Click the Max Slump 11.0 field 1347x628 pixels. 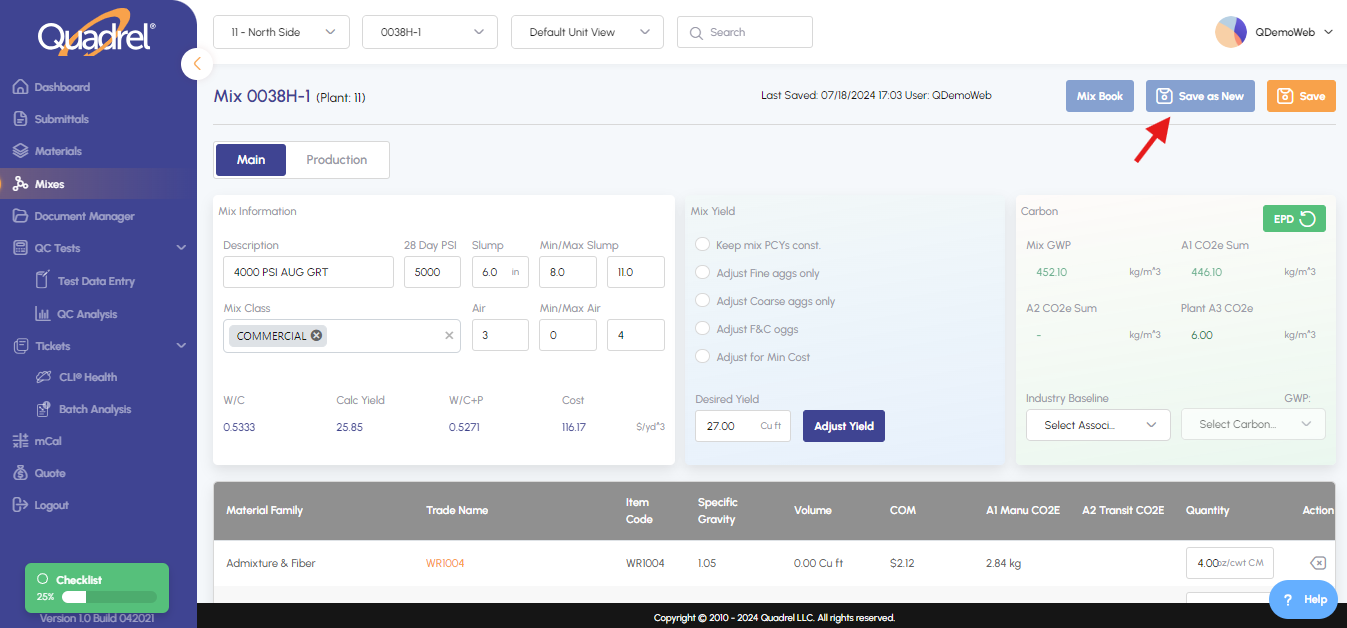(636, 272)
